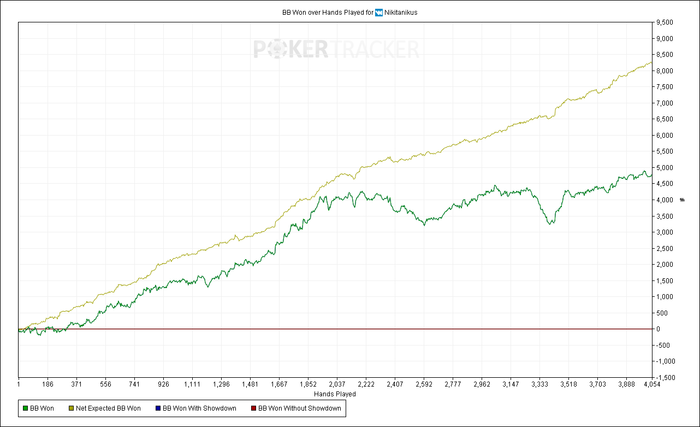Screen dimensions: 700x427
Task: Click the 186 x-axis tick label
Action: click(47, 384)
